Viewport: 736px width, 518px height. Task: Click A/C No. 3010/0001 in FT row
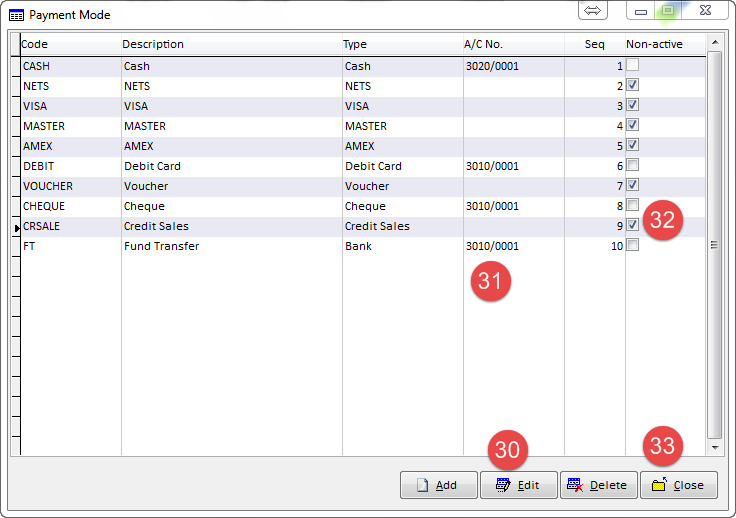514,246
